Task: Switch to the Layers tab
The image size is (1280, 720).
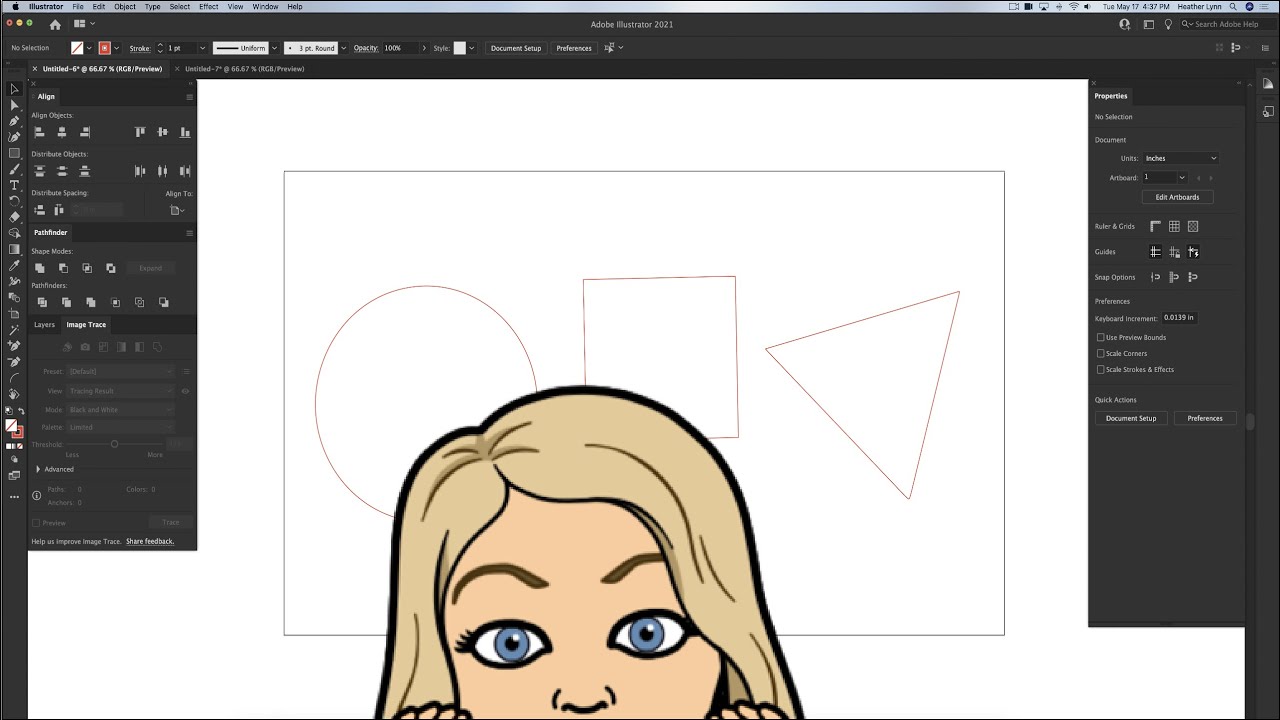Action: pos(44,324)
